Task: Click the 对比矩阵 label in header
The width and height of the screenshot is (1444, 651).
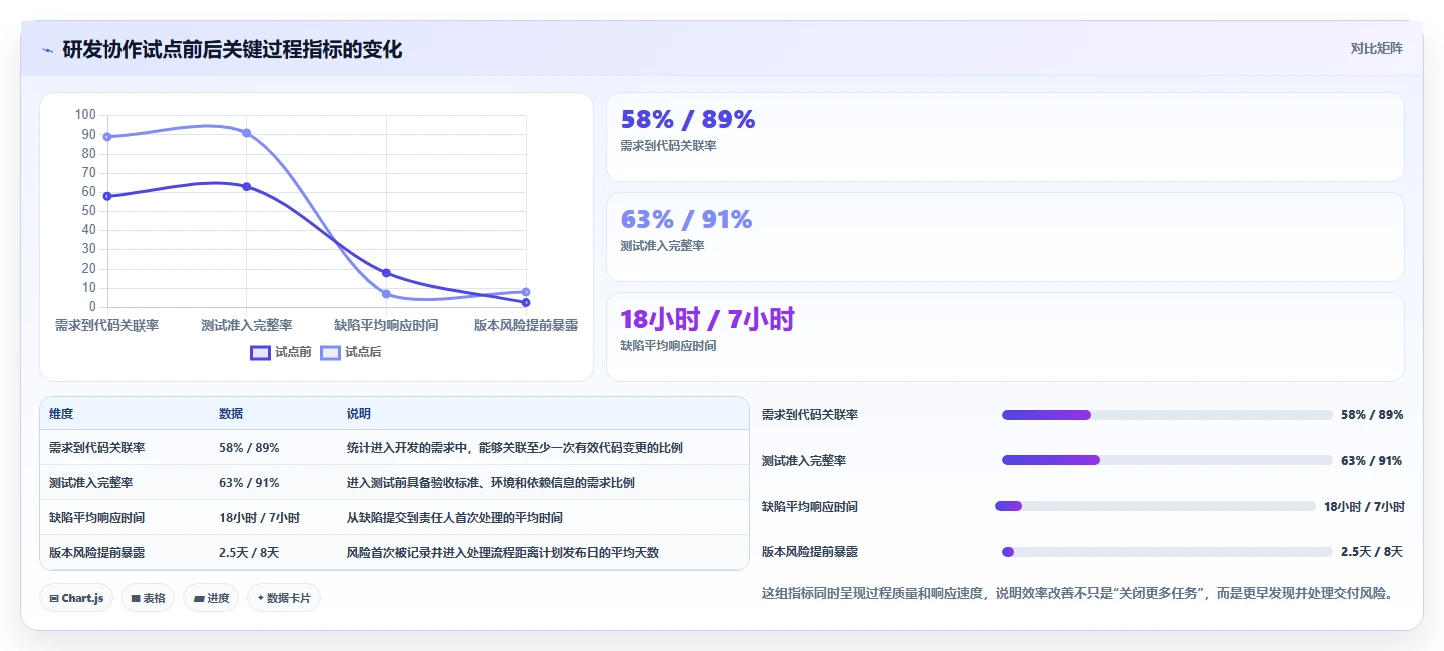Action: [x=1377, y=48]
